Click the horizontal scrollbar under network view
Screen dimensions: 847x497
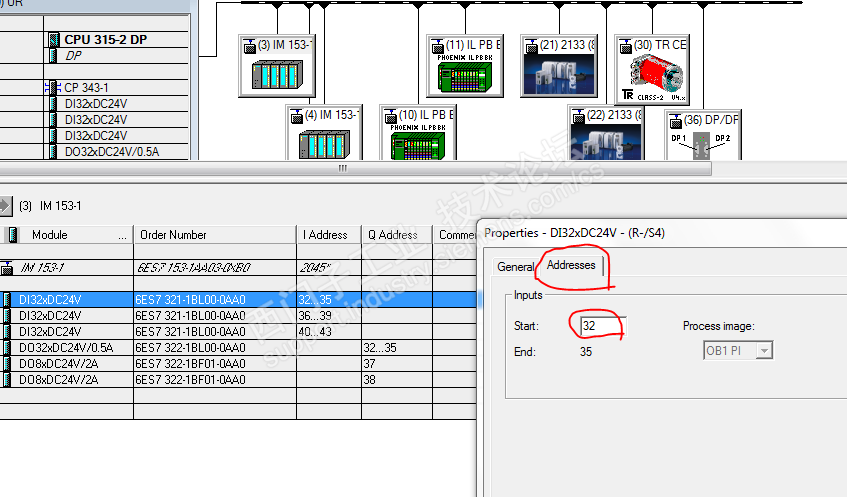click(x=355, y=169)
